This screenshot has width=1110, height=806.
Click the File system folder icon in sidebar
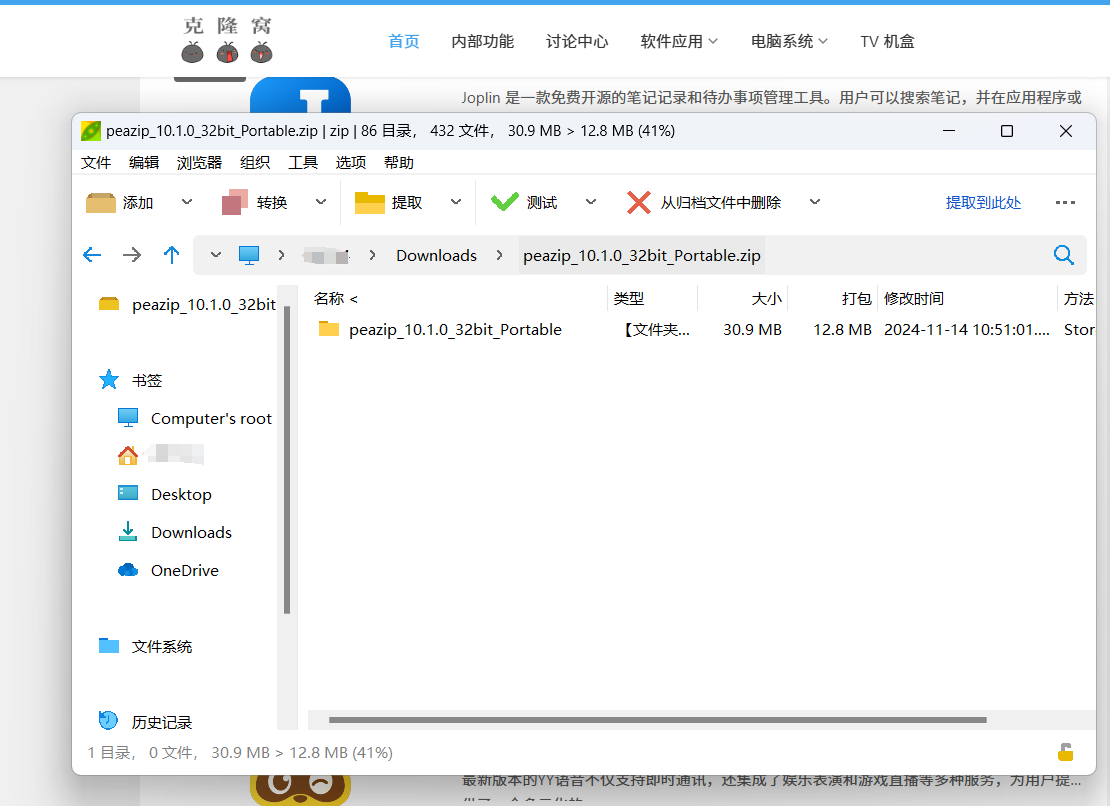(109, 645)
